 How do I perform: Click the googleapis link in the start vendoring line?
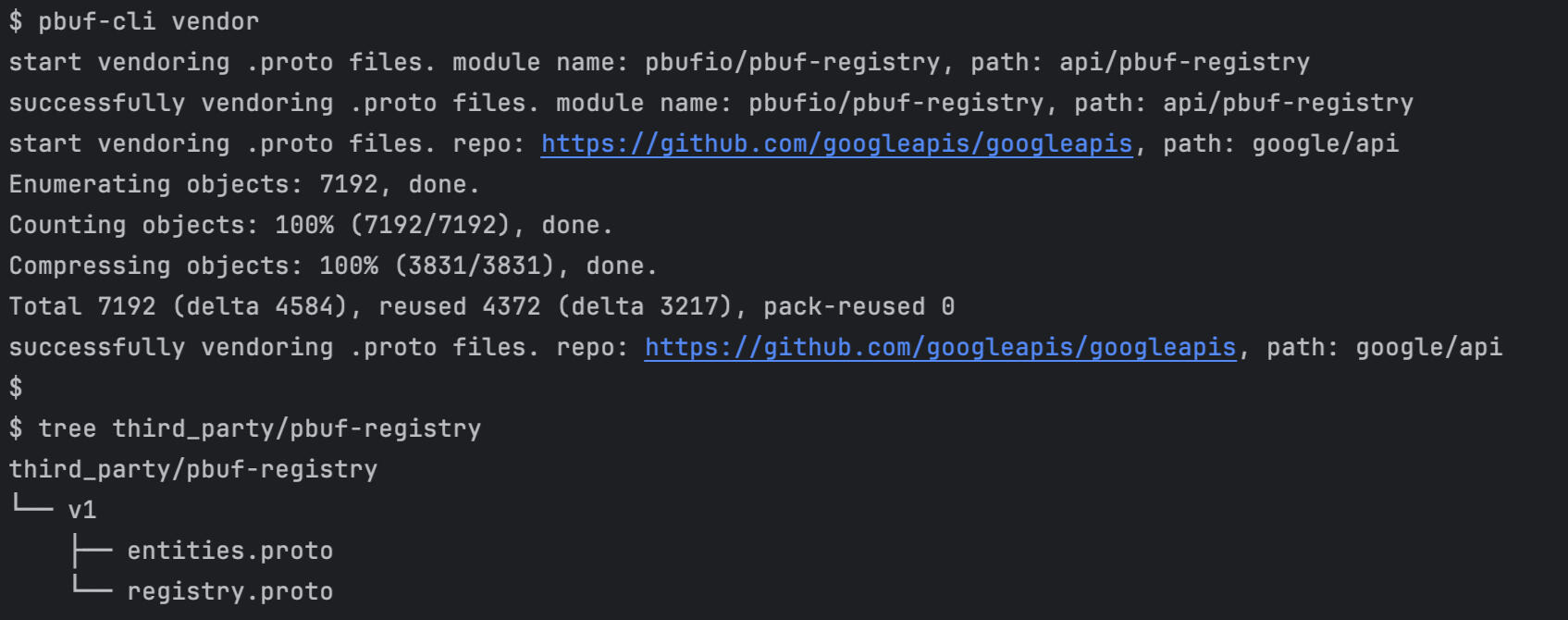pos(836,143)
